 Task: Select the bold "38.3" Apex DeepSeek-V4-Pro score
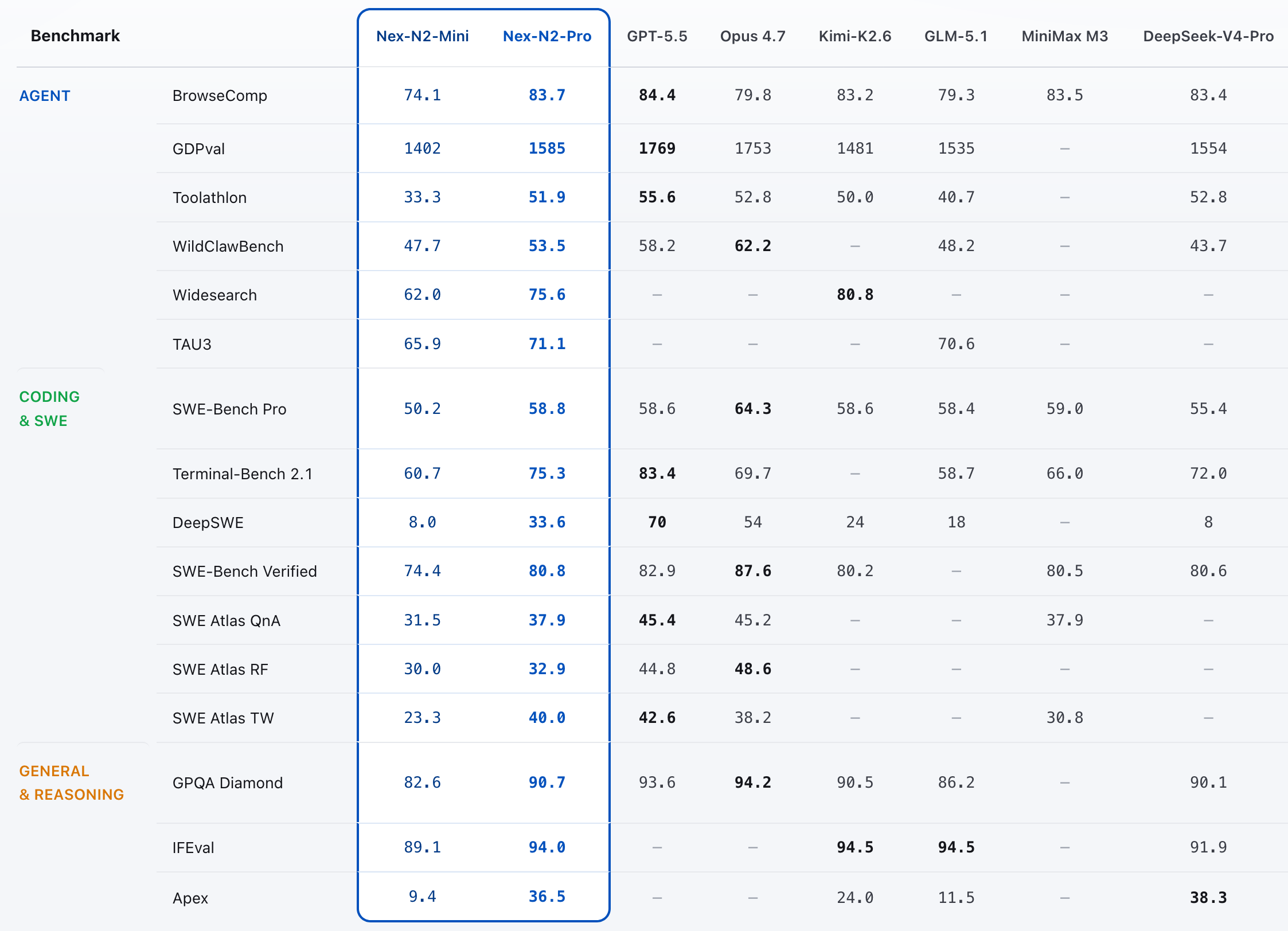(x=1208, y=898)
